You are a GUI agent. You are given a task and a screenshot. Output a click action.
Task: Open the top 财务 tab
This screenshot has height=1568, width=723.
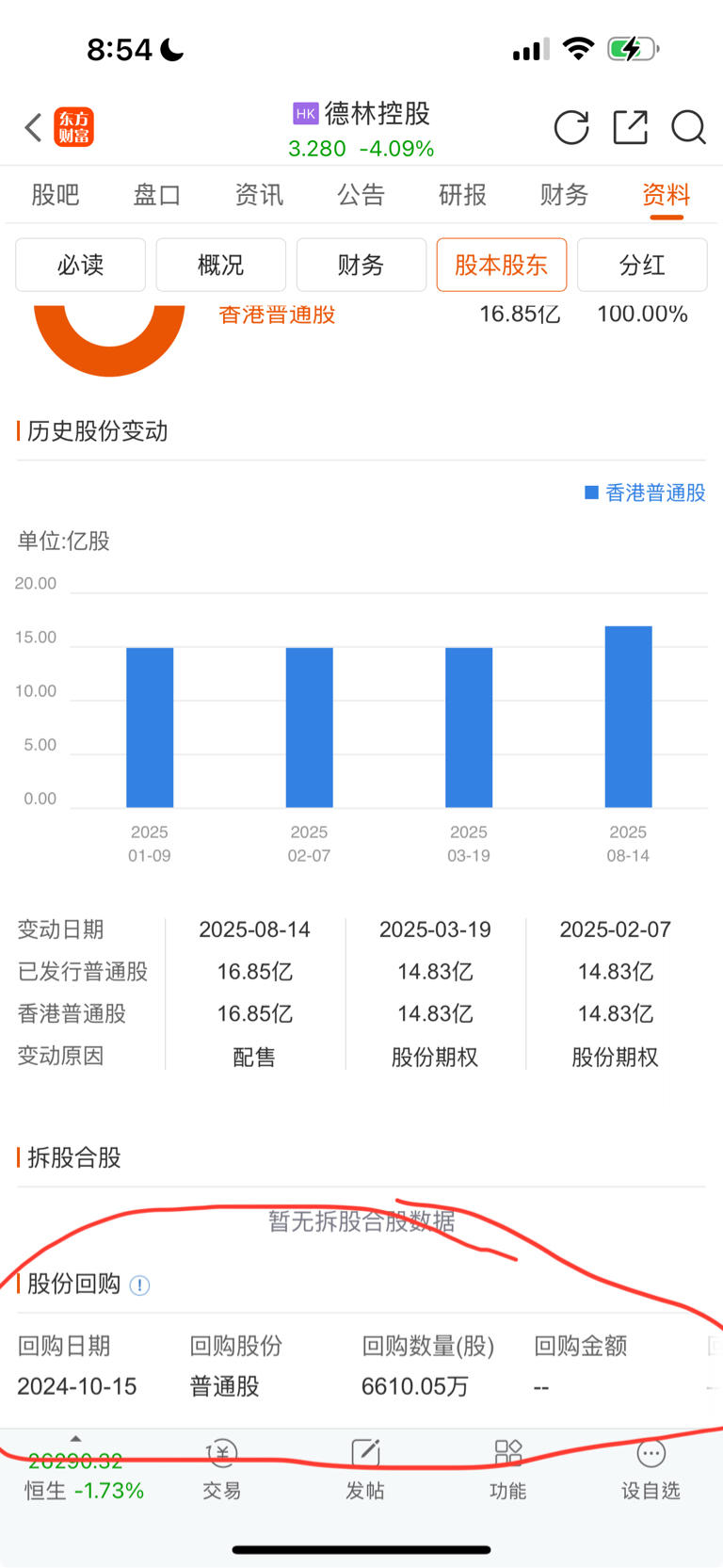pos(565,195)
